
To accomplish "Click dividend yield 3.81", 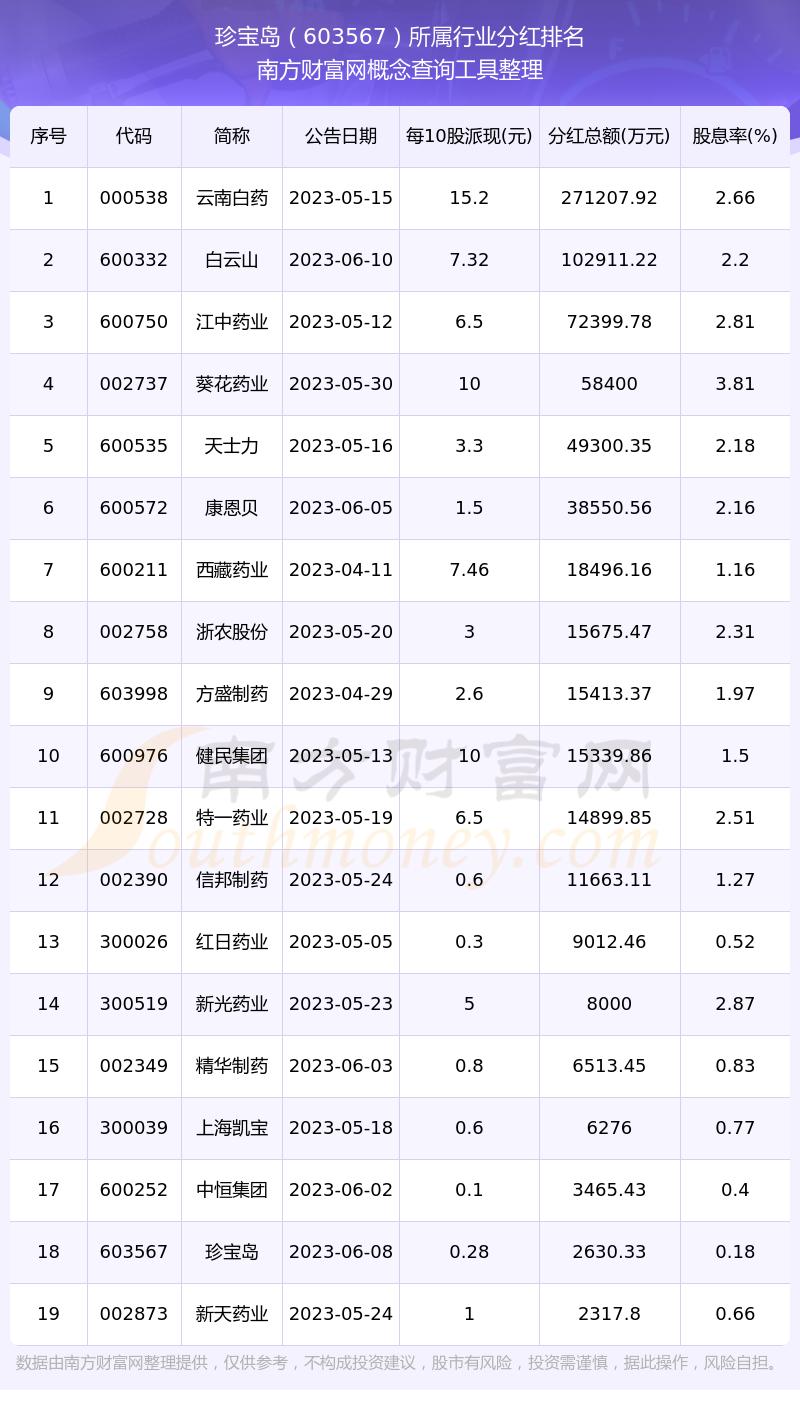I will [735, 384].
